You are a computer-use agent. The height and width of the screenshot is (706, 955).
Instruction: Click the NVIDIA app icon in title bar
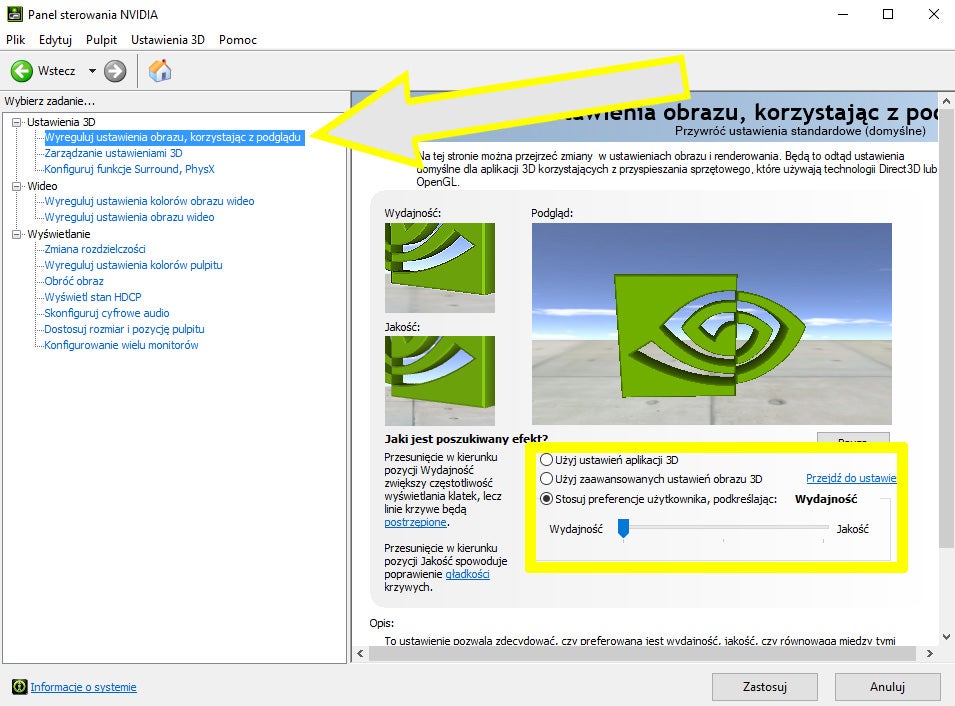[15, 14]
